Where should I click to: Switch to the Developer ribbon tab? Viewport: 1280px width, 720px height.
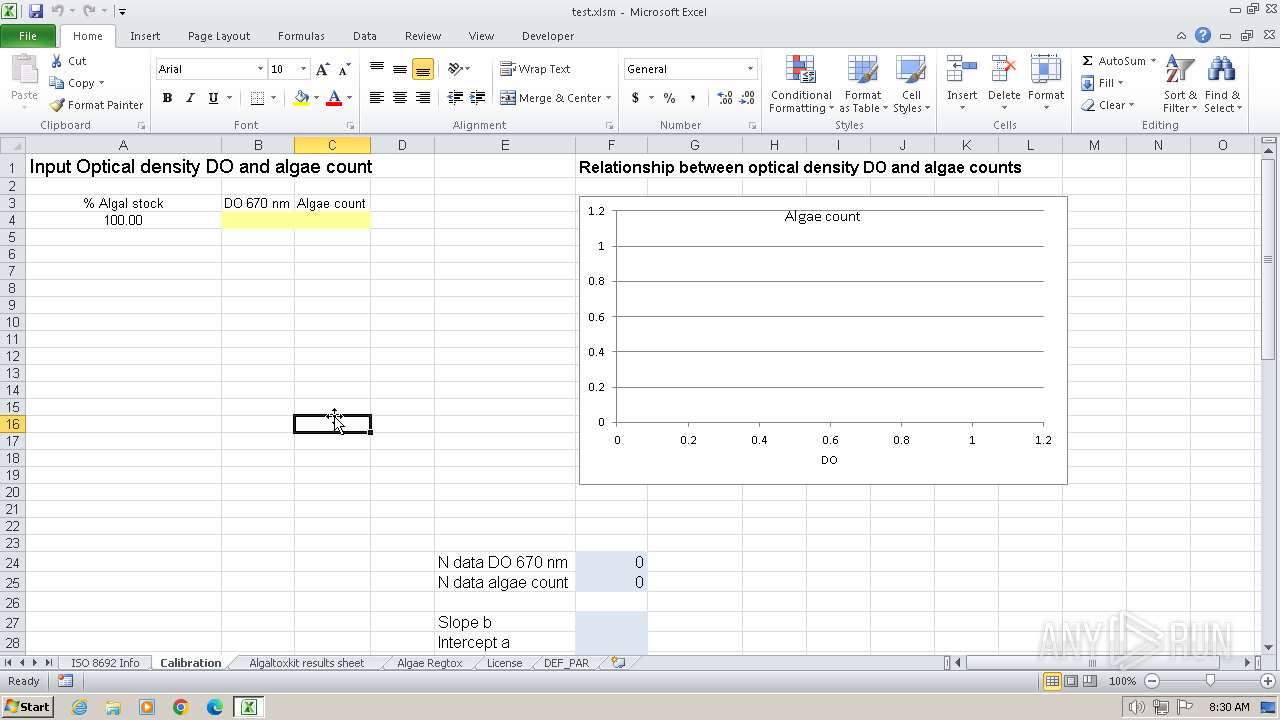coord(548,36)
